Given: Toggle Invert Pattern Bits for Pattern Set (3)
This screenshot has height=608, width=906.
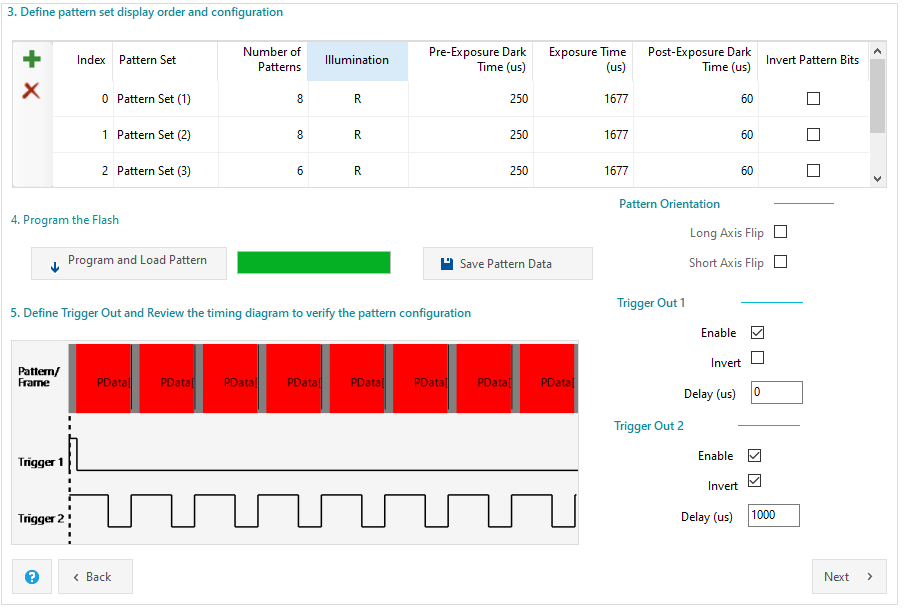Looking at the screenshot, I should (x=813, y=170).
